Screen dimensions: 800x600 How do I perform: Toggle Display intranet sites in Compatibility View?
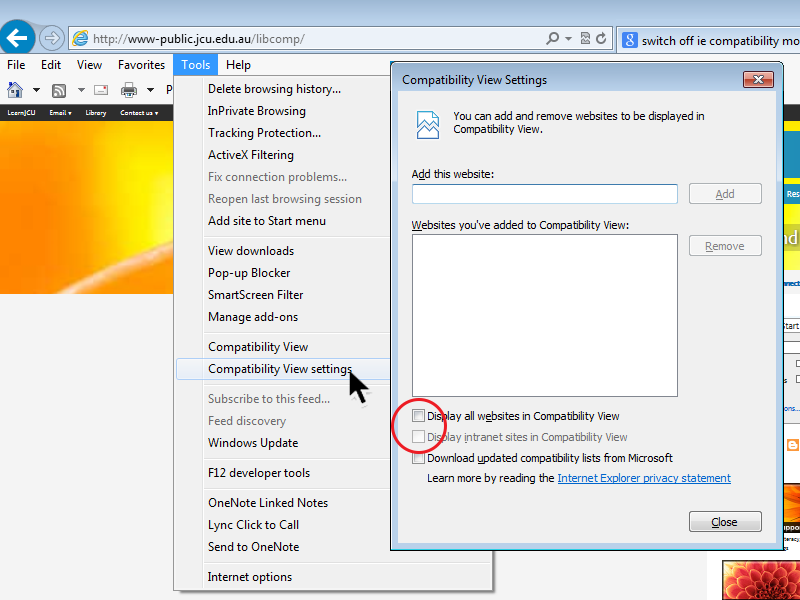tap(418, 437)
